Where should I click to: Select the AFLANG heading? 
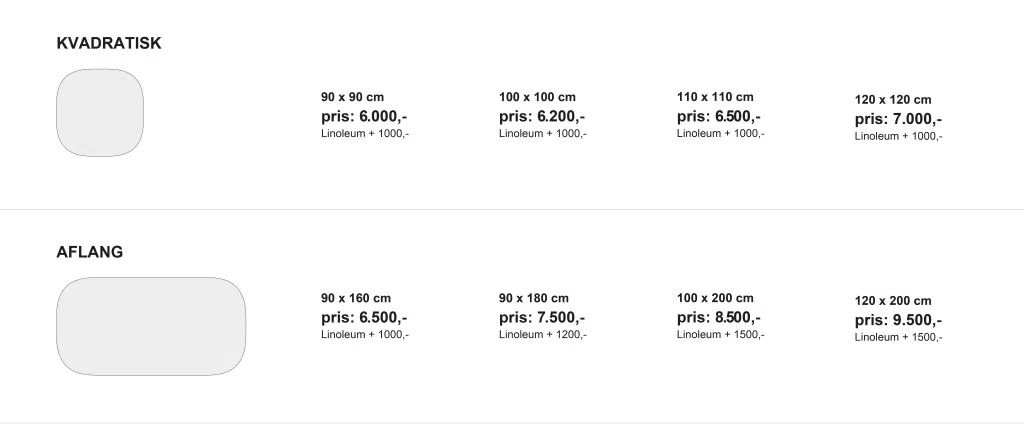pyautogui.click(x=89, y=252)
